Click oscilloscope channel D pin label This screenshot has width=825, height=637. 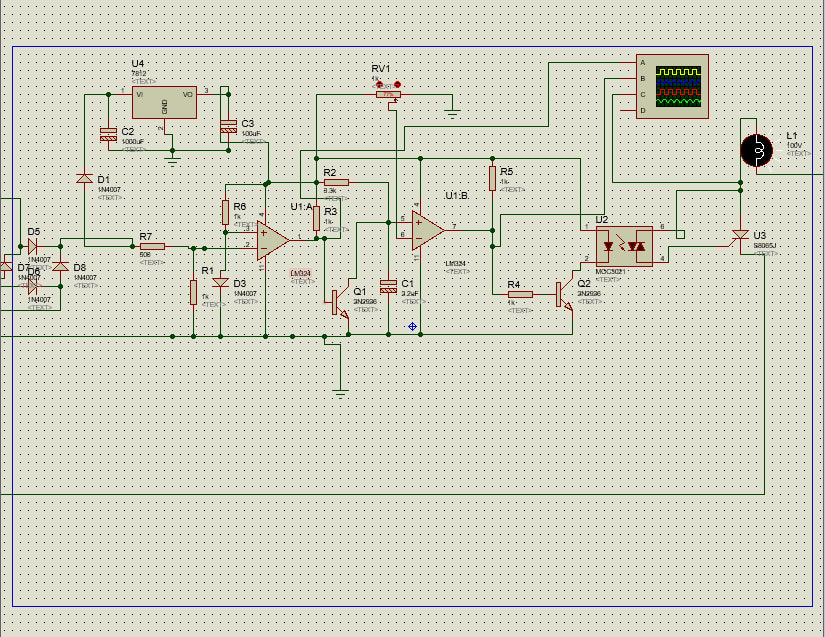click(x=642, y=111)
